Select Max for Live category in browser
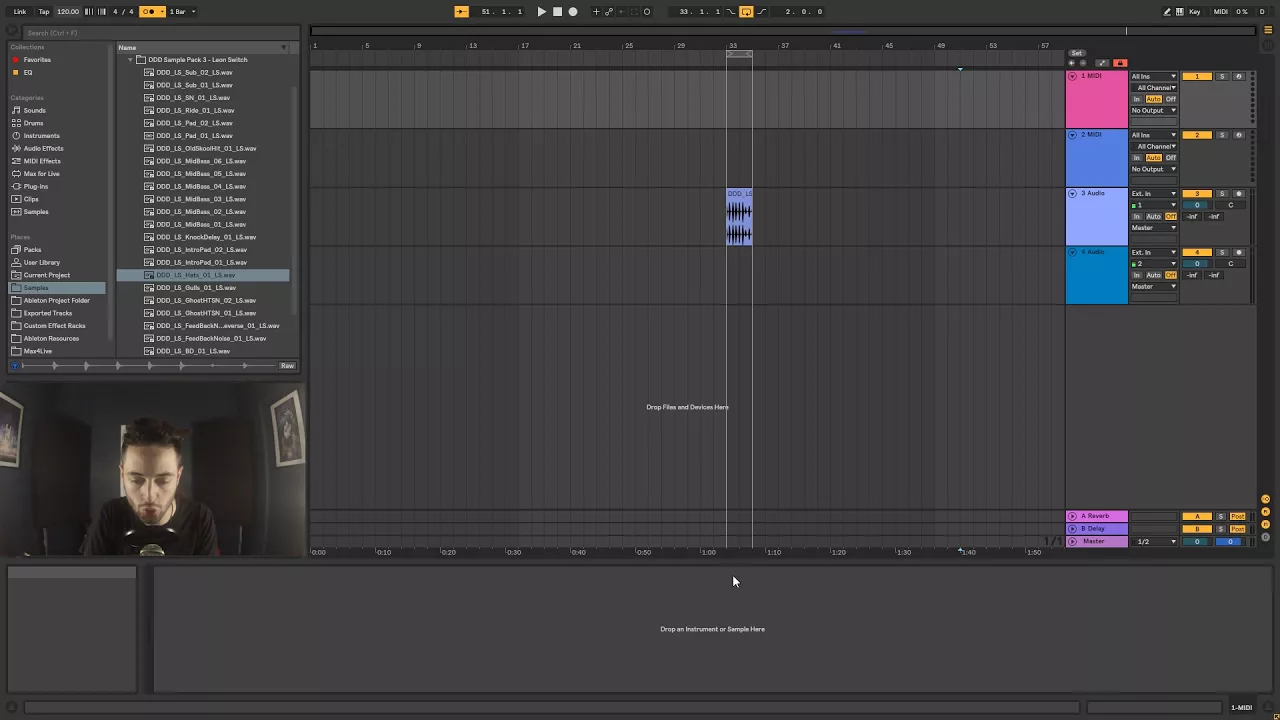 [x=41, y=174]
